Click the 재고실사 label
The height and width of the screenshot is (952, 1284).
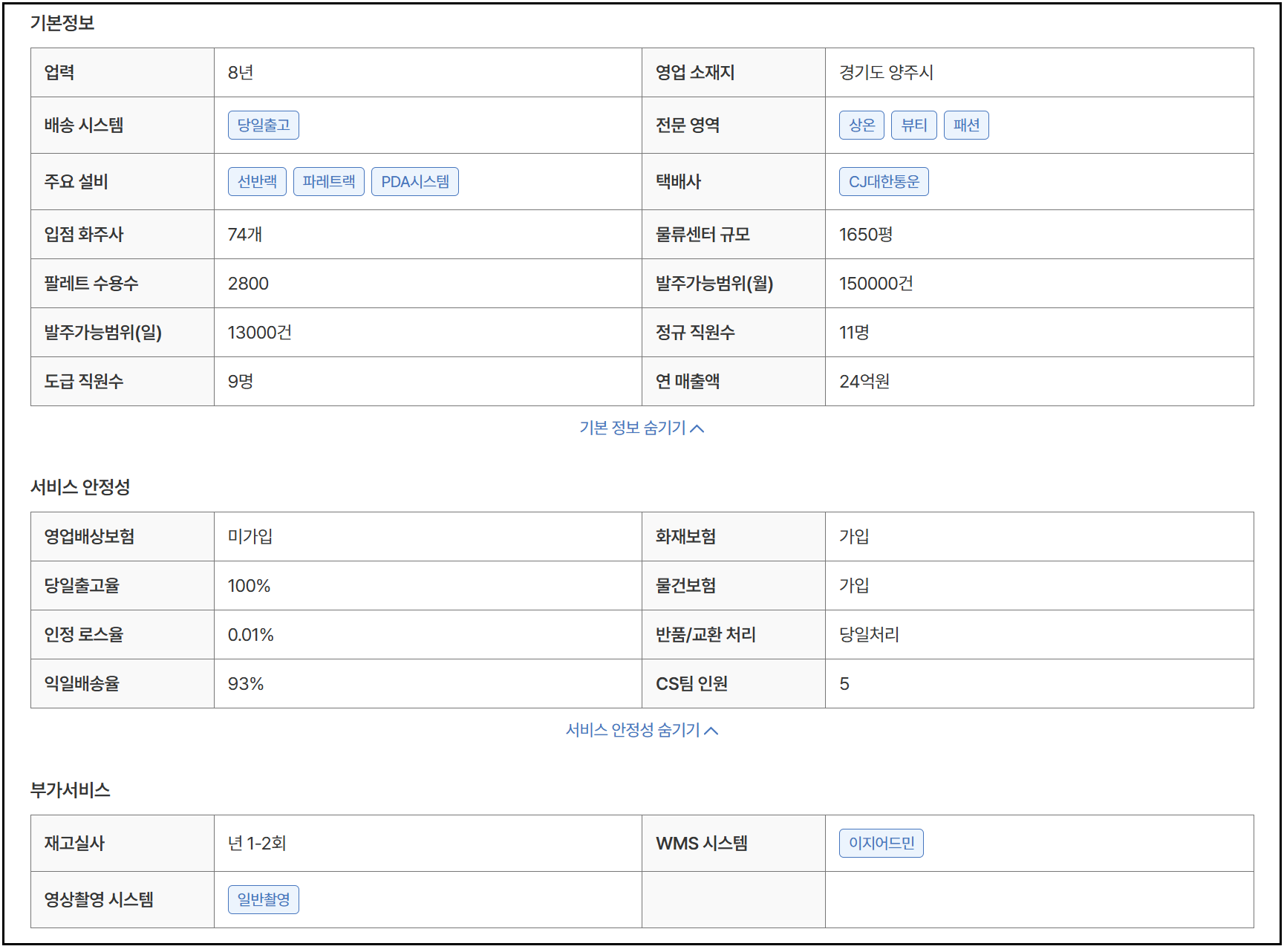coord(74,843)
